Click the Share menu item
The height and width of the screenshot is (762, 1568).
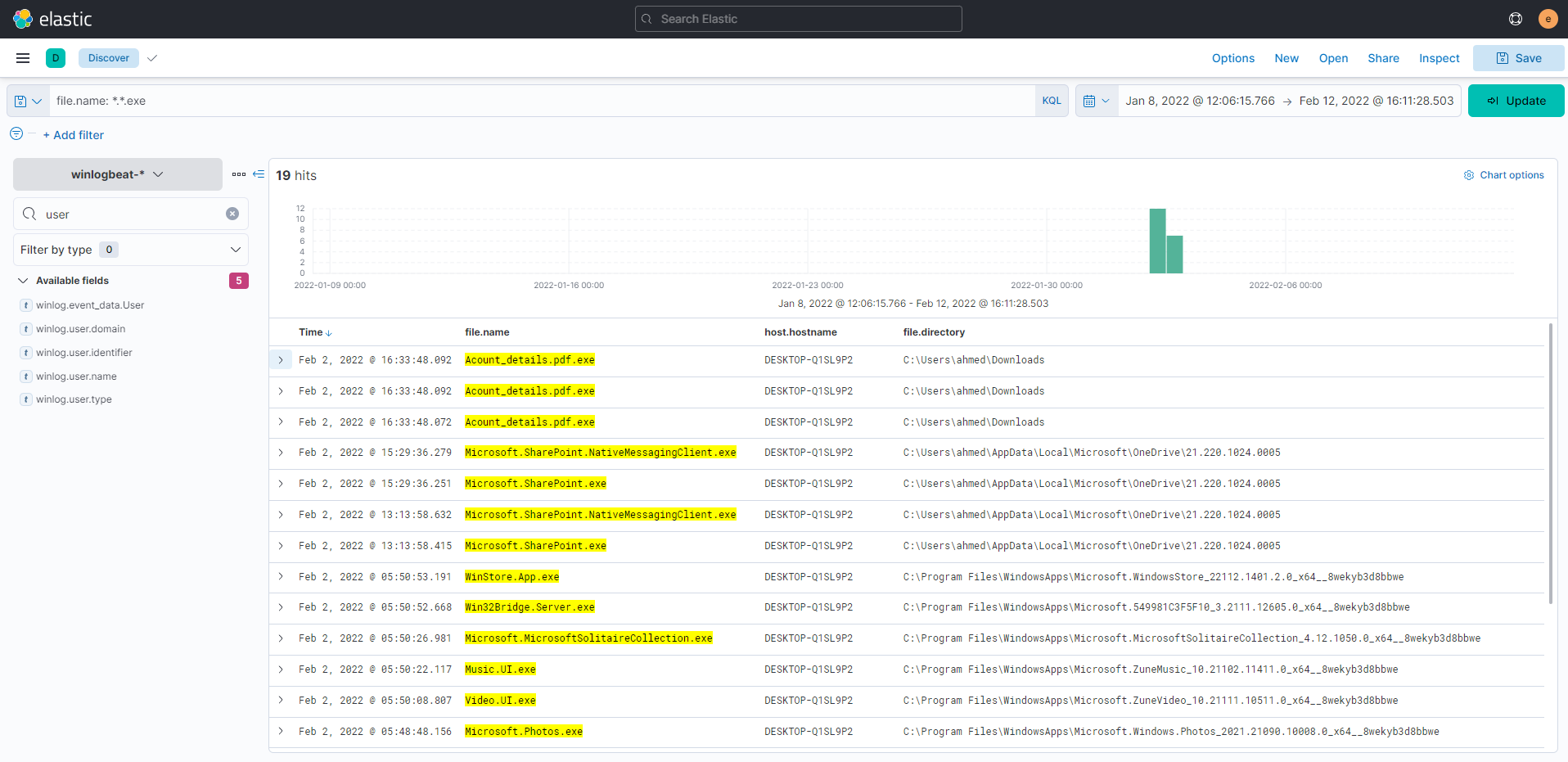pos(1383,58)
